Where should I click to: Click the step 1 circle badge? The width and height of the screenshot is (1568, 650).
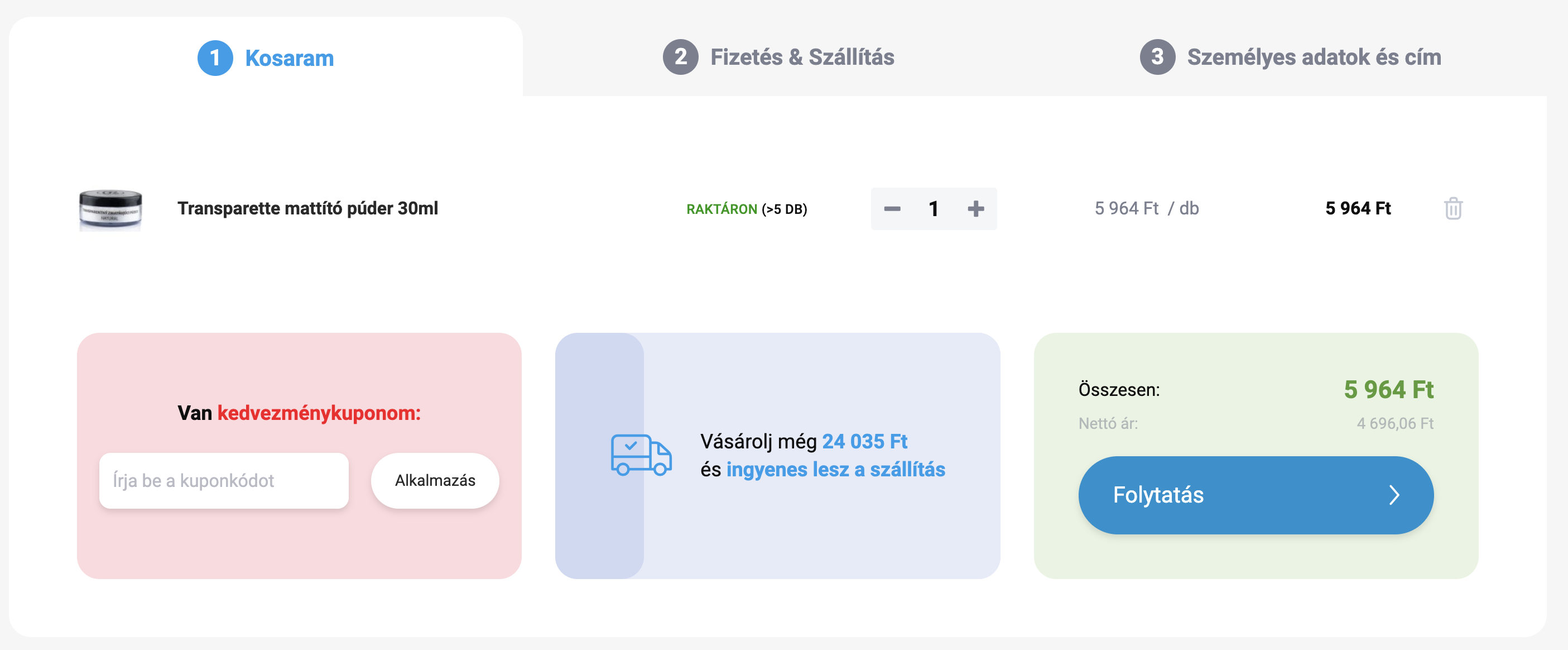tap(215, 58)
